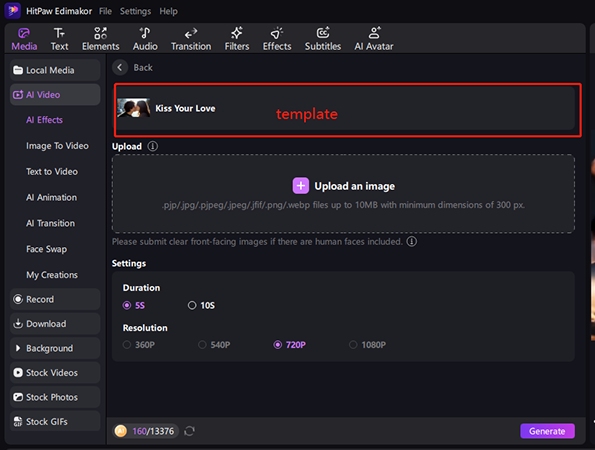Open the Audio tab
The image size is (595, 450).
[145, 39]
